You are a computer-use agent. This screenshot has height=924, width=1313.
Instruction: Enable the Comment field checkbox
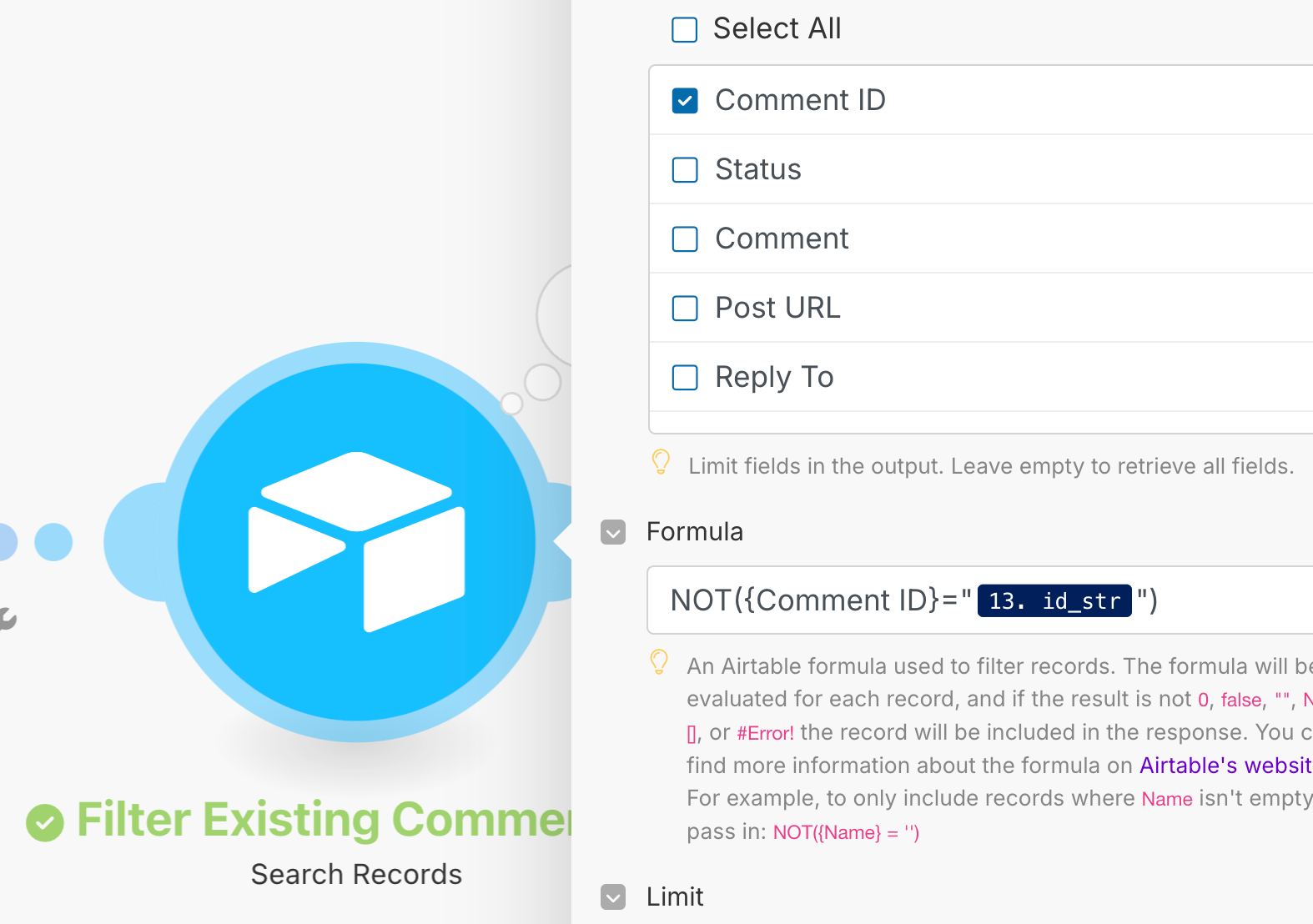click(685, 239)
